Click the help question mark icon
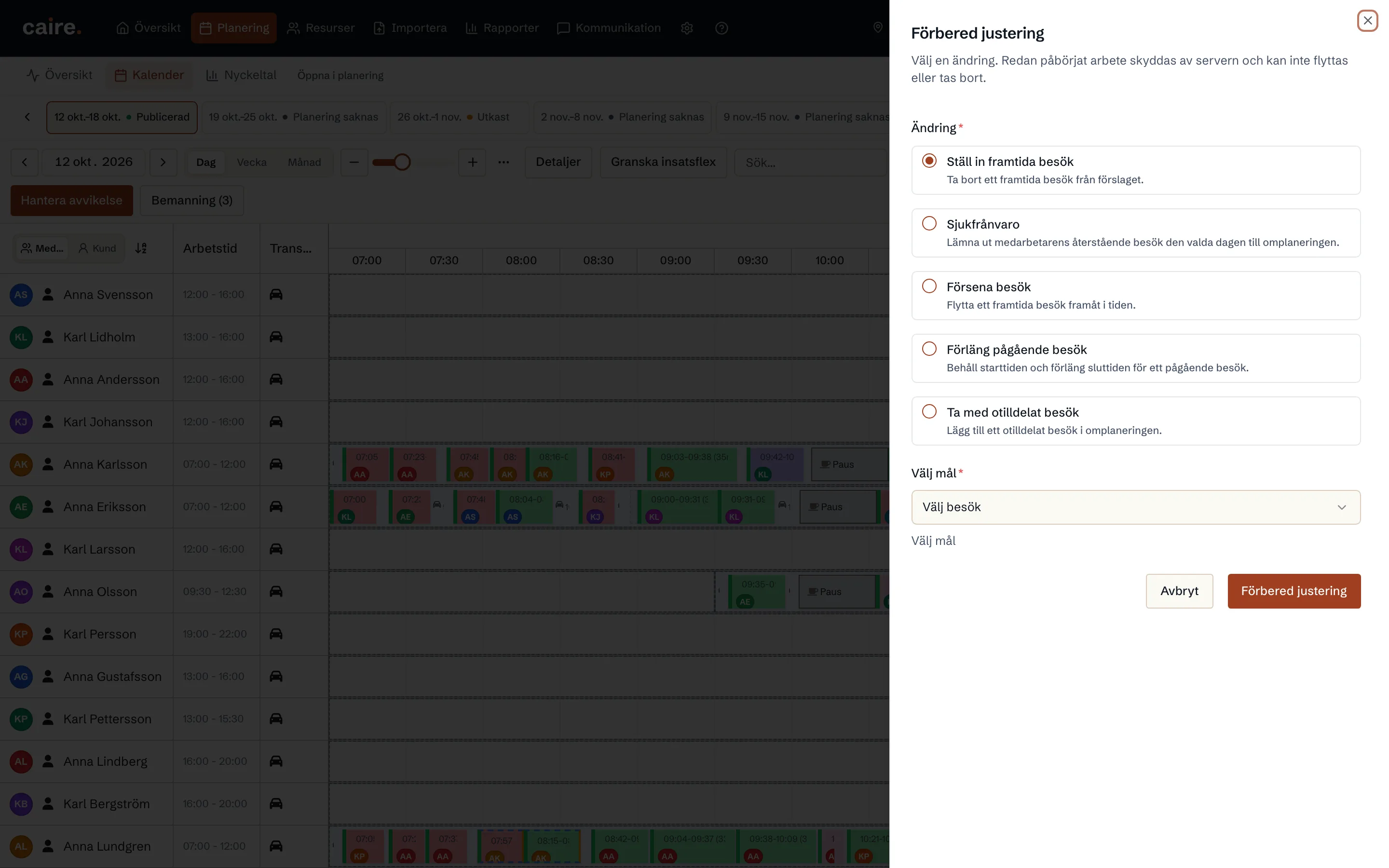The image size is (1389, 868). click(x=722, y=28)
